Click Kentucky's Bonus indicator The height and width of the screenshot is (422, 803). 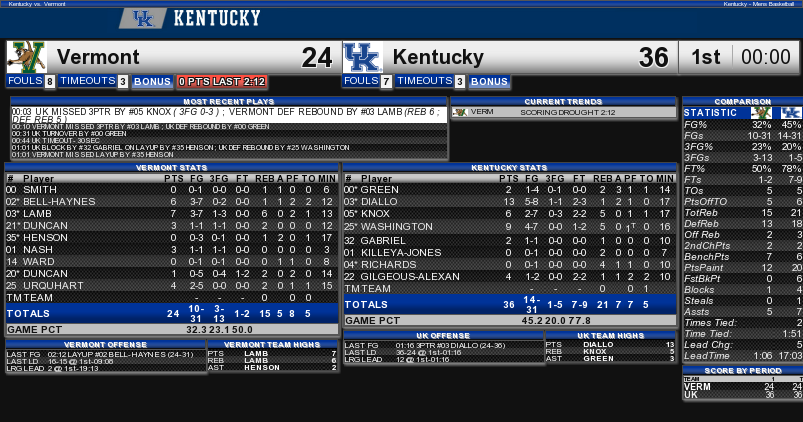tap(489, 82)
